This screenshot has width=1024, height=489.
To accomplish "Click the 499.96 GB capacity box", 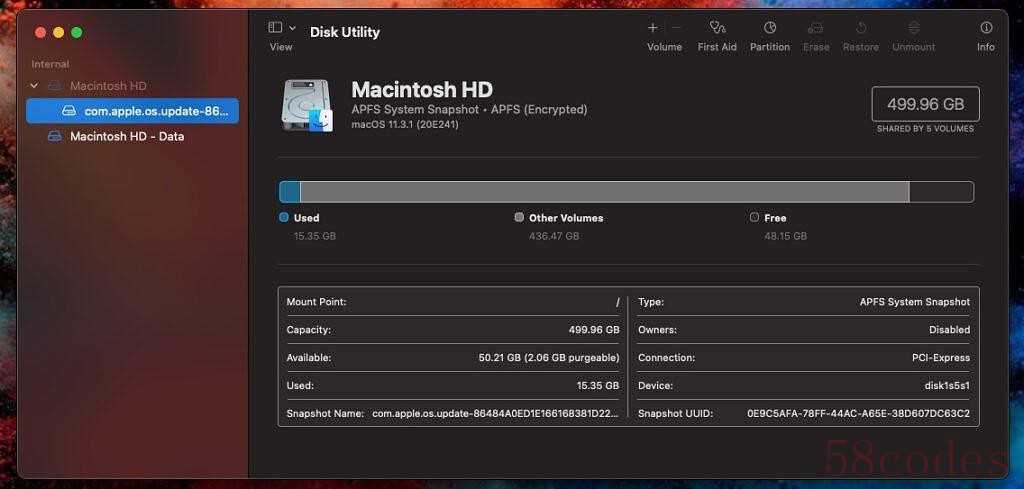I will click(925, 104).
